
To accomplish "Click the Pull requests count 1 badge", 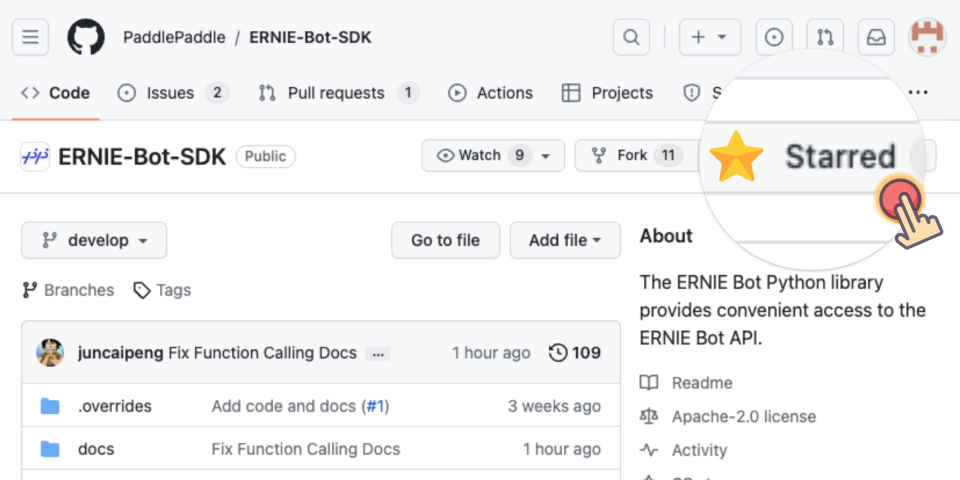I will [x=408, y=93].
